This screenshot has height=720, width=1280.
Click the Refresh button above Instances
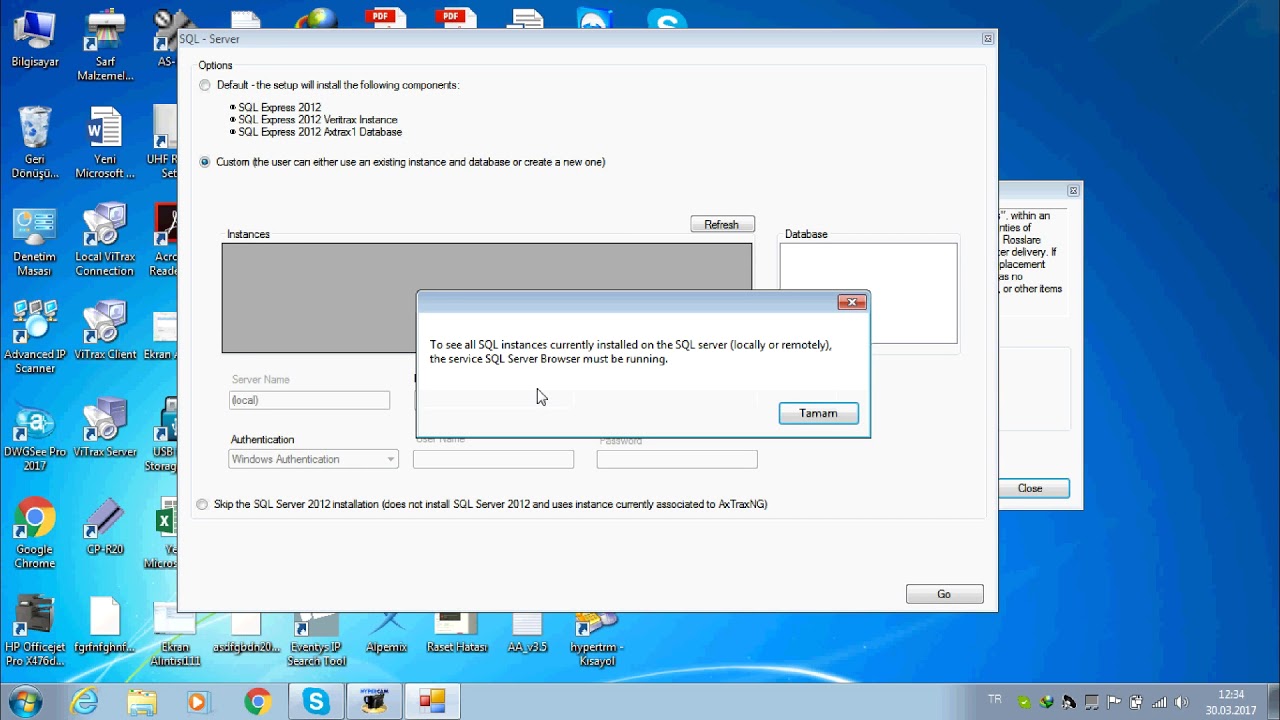coord(722,225)
